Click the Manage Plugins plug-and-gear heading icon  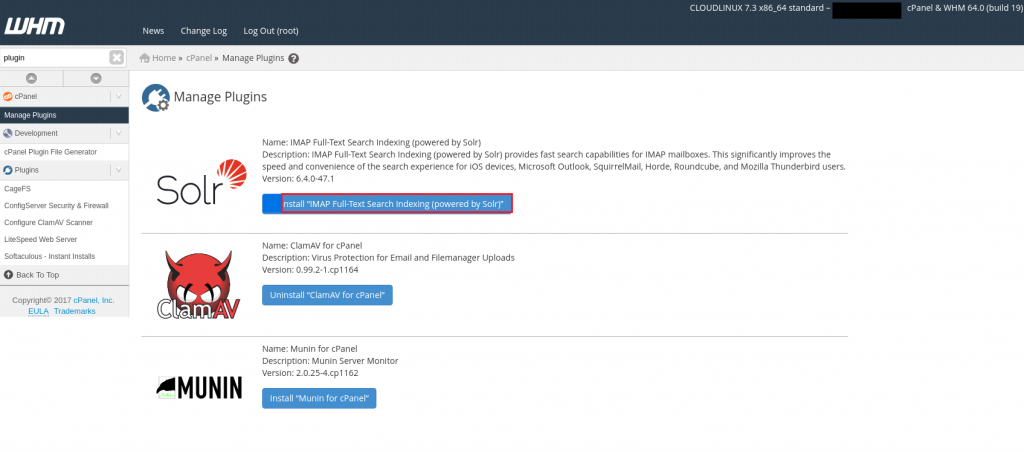pos(155,98)
